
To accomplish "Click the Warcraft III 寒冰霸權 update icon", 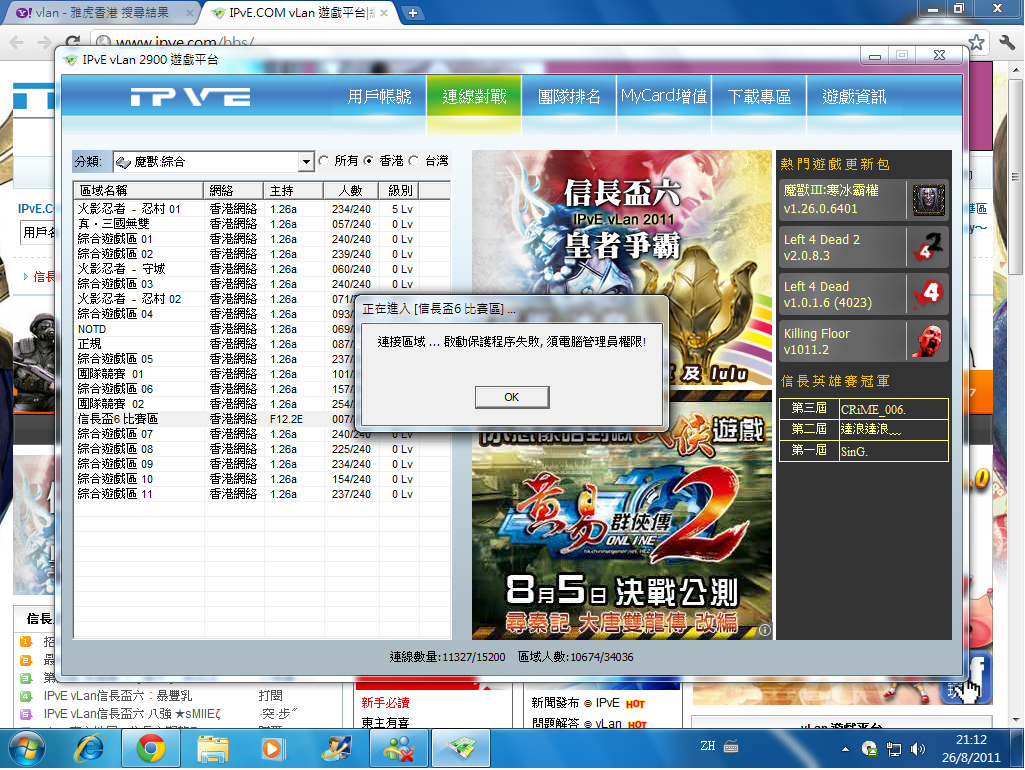I will [928, 199].
